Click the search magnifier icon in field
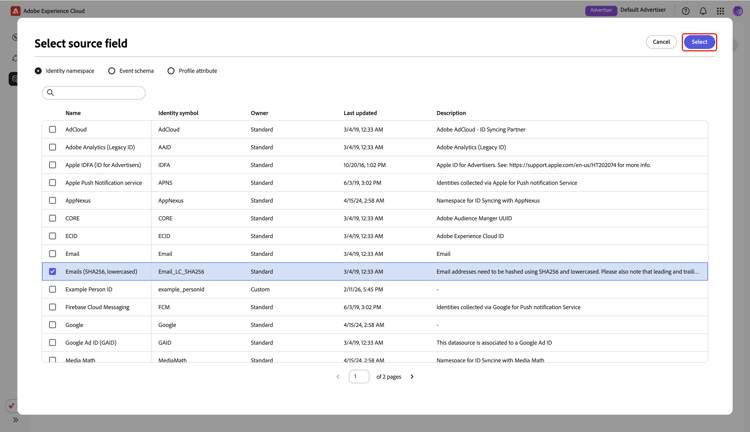The image size is (750, 432). pos(50,92)
